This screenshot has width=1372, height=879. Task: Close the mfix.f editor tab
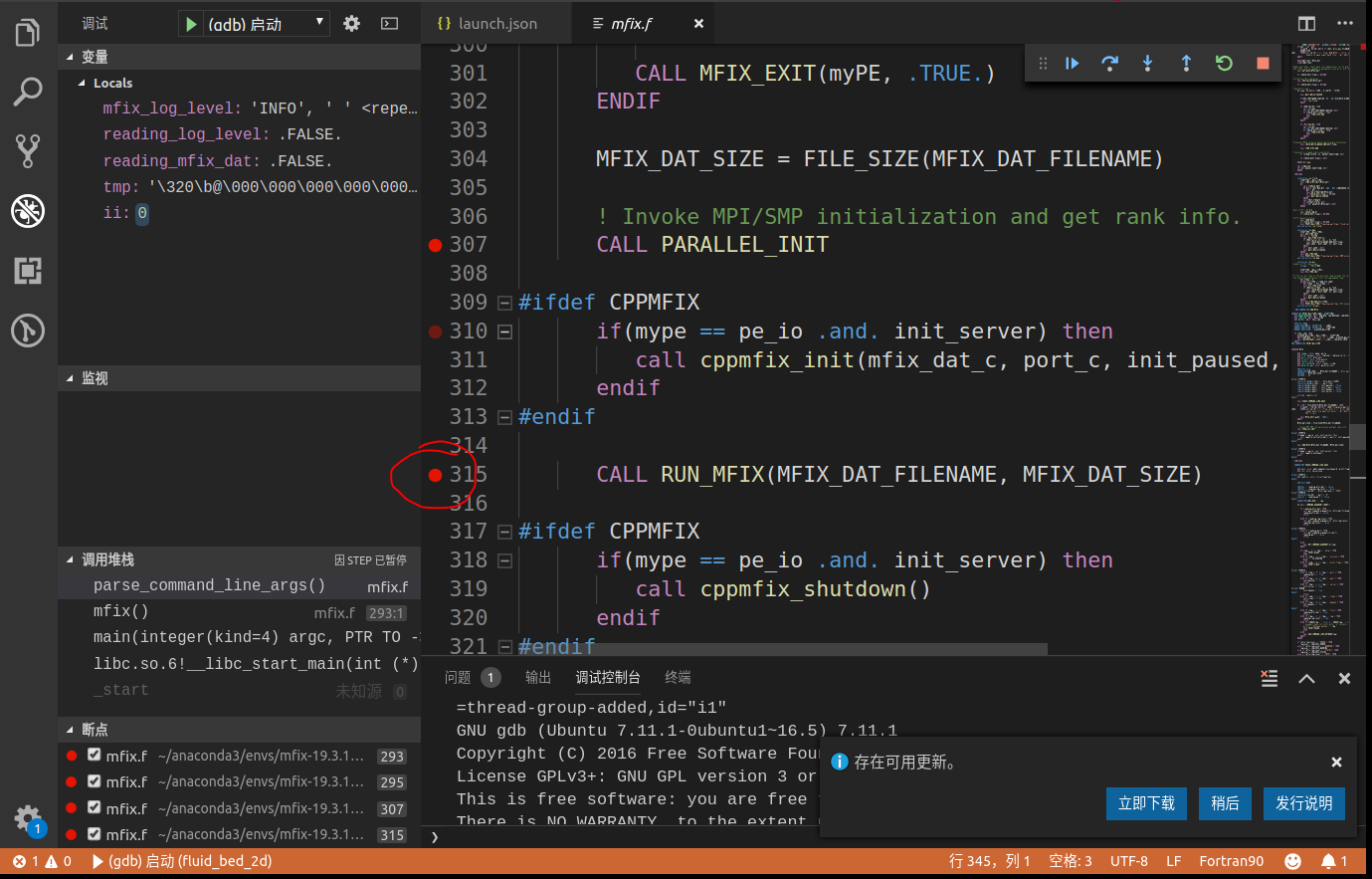point(698,23)
